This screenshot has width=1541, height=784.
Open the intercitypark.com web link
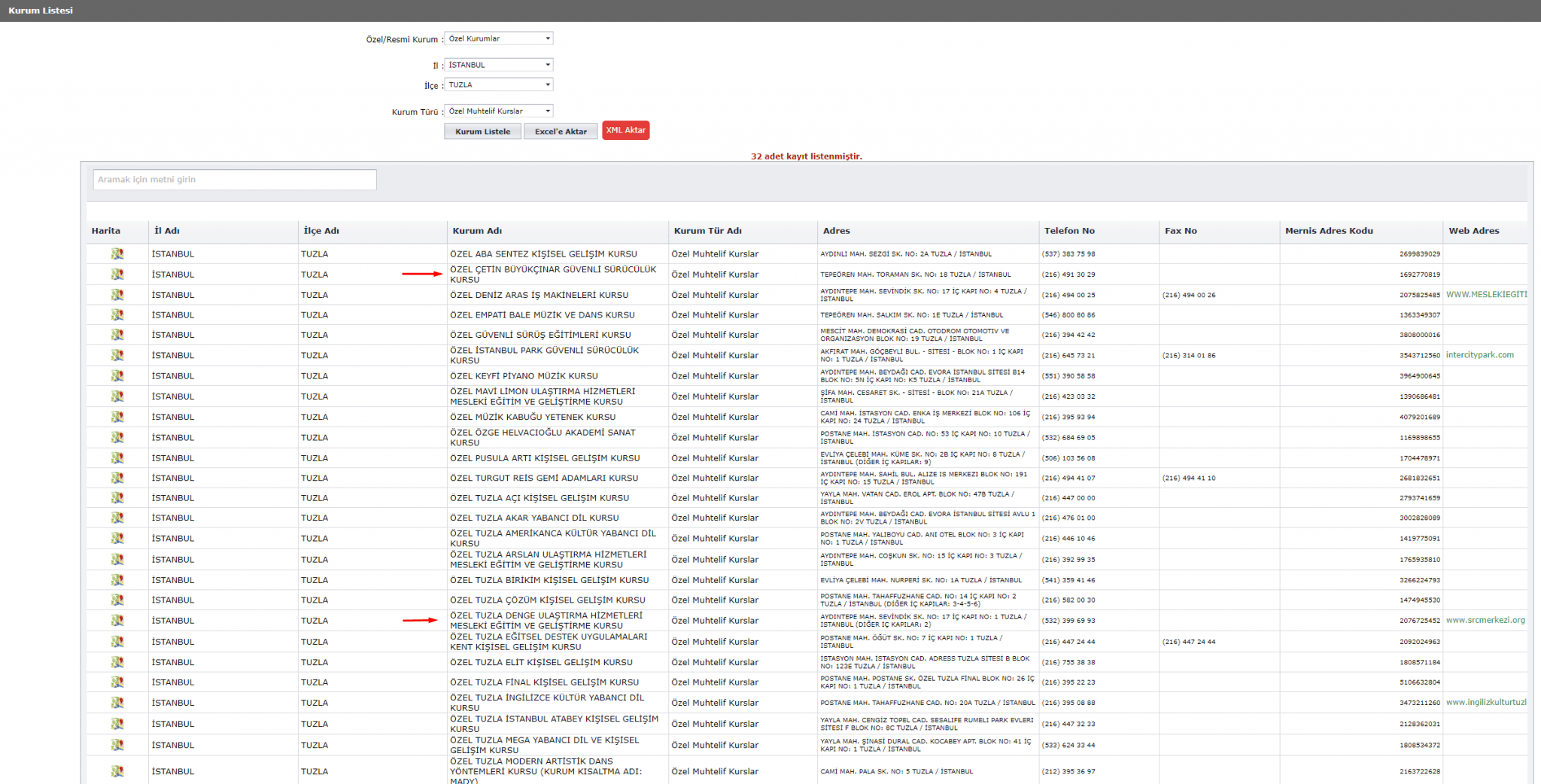tap(1479, 355)
